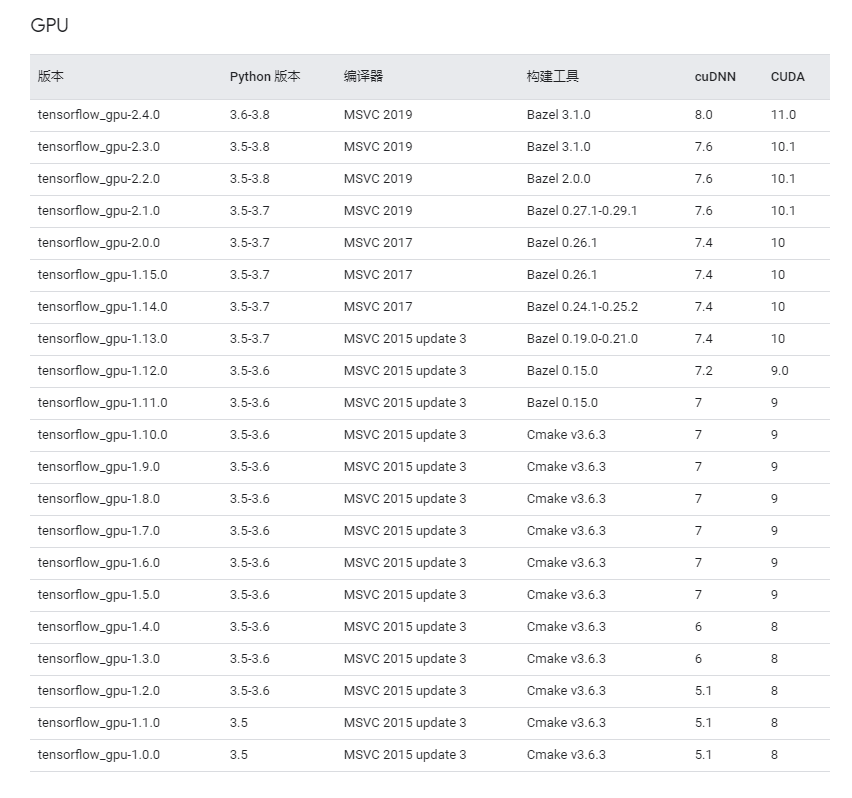Select tensorflow_gpu-1.14.0 version cell
This screenshot has height=798, width=852.
(102, 307)
